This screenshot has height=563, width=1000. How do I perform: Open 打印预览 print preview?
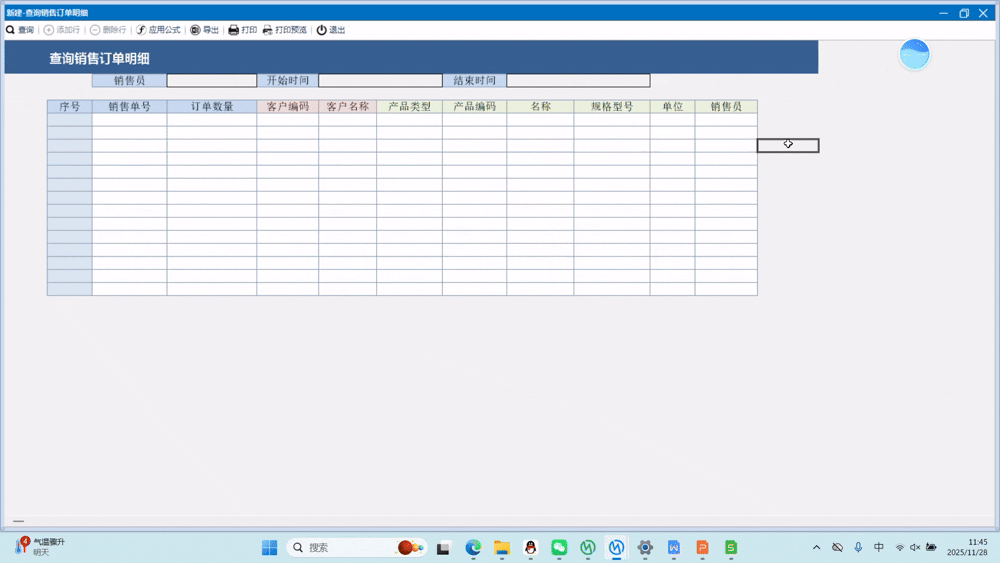click(x=268, y=30)
